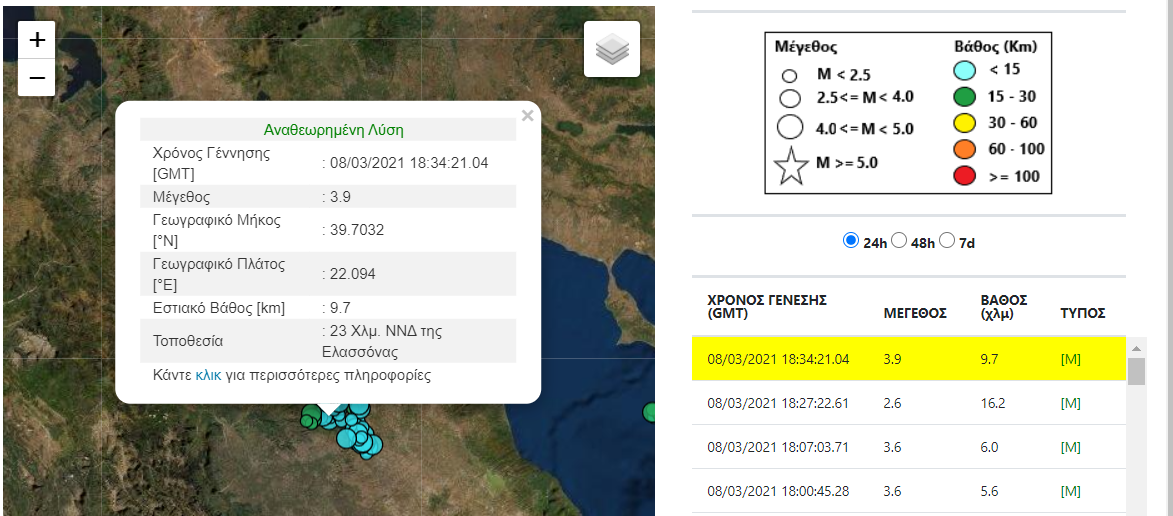Click the green earthquake marker near the right edge of the map

[x=650, y=411]
